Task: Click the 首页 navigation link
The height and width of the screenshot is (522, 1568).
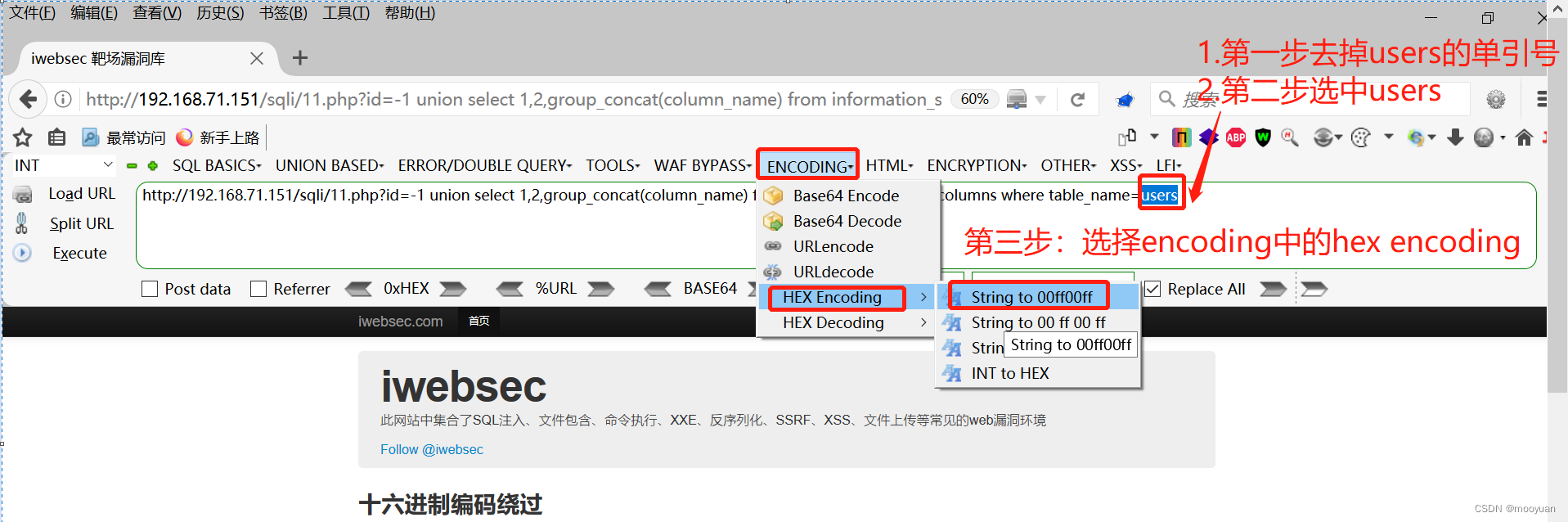Action: pos(479,321)
